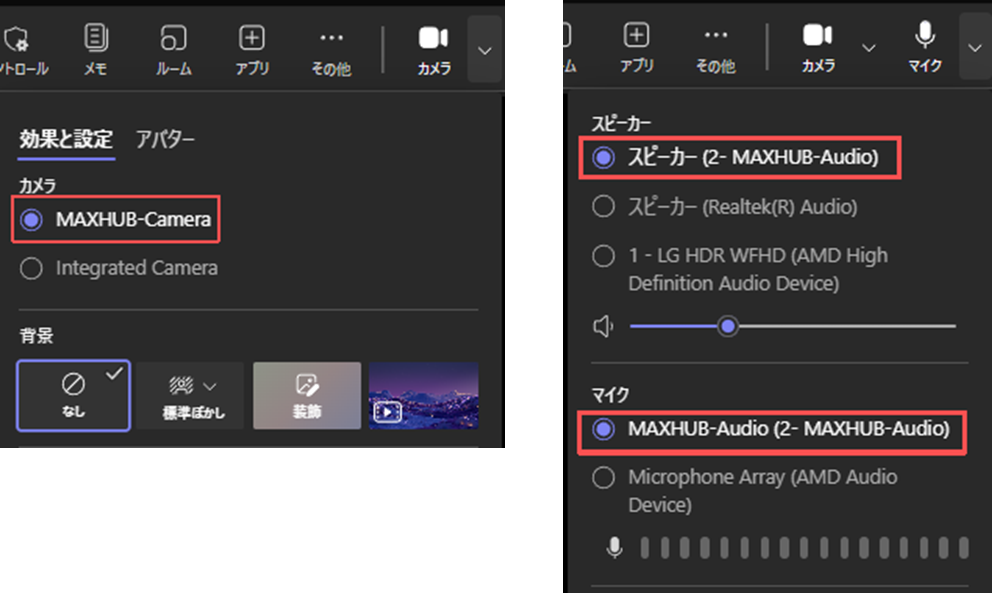Screen dimensions: 992x593
Task: Choose the night mountain video background
Action: coord(423,396)
